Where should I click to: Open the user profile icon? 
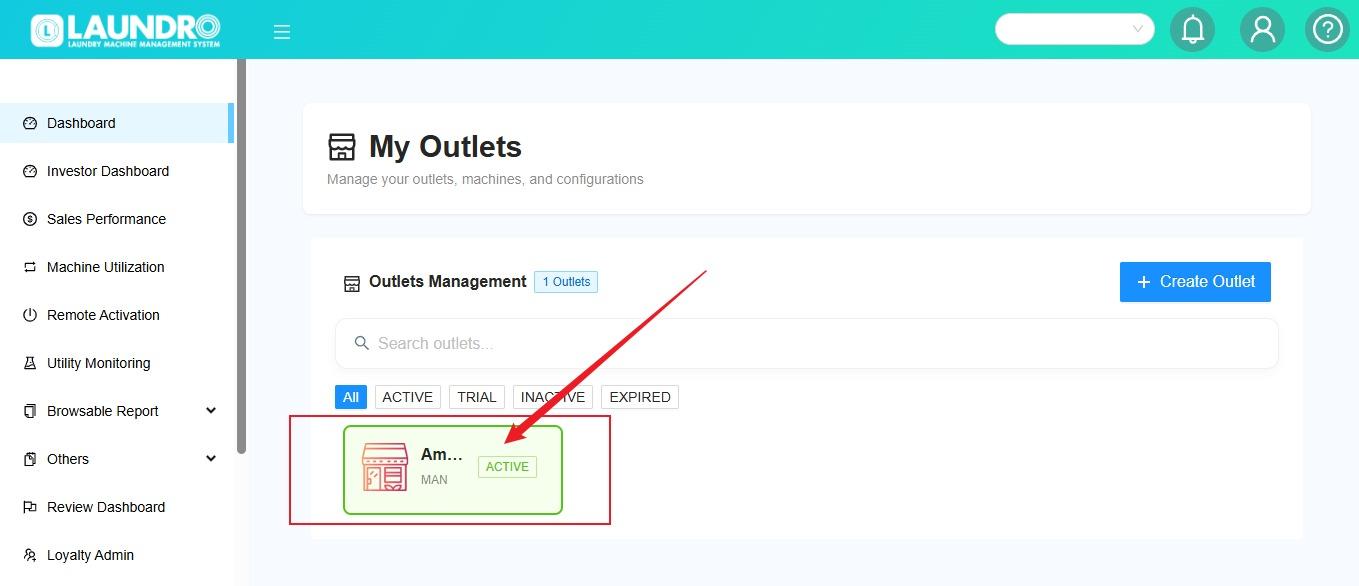pyautogui.click(x=1262, y=29)
